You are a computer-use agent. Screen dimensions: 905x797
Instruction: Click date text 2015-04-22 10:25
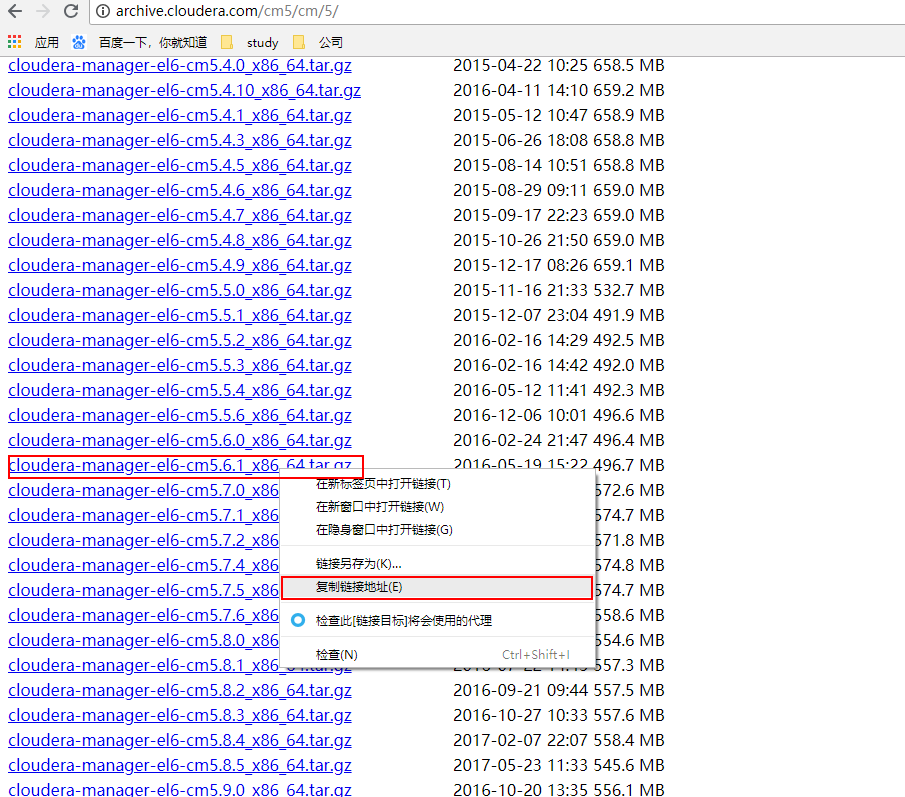click(521, 65)
